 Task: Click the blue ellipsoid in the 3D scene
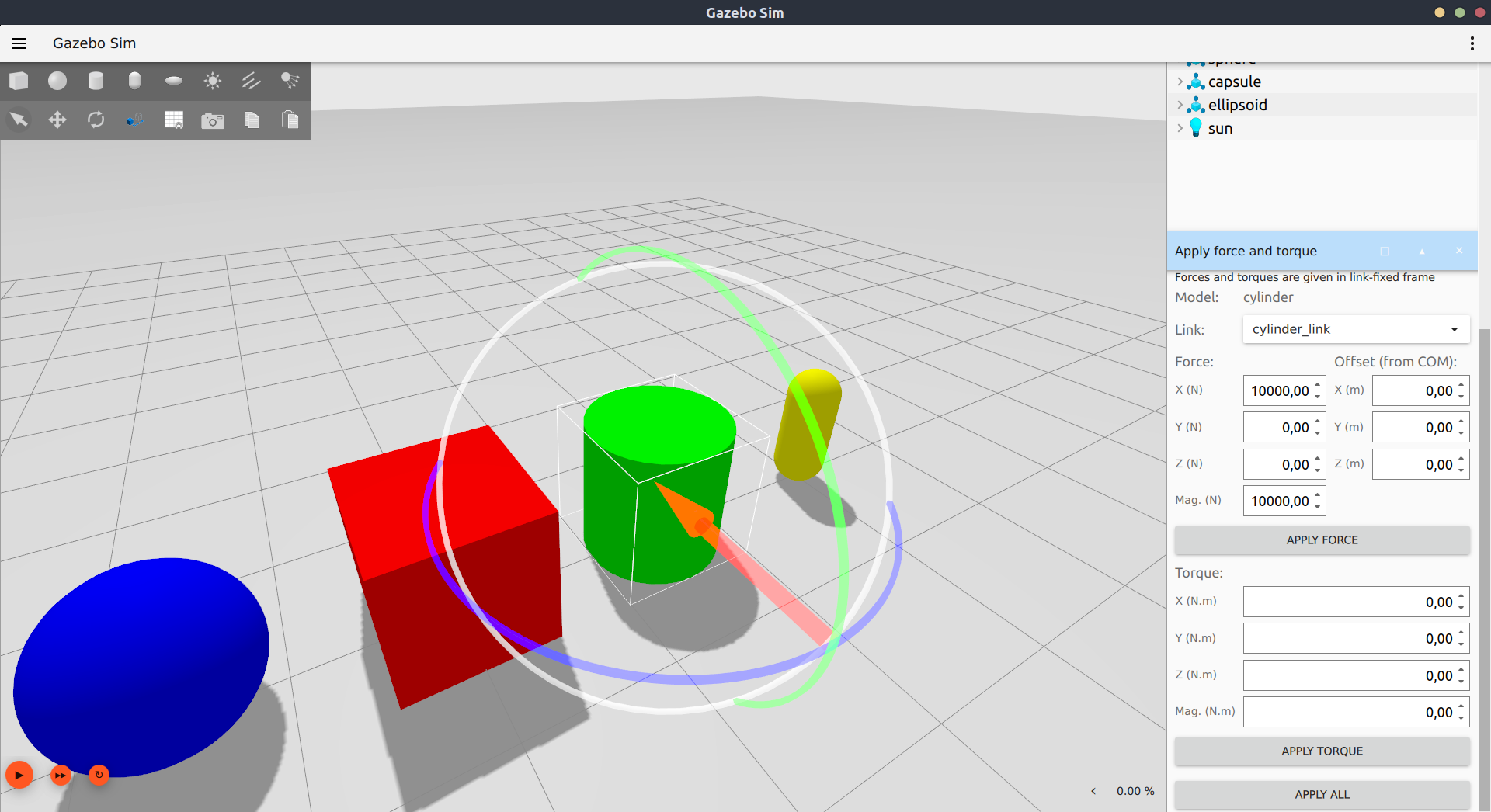141,666
